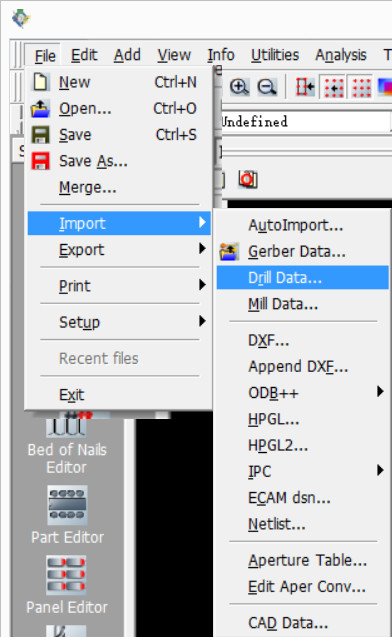
Task: Choose Save As... in the File menu
Action: [x=119, y=161]
